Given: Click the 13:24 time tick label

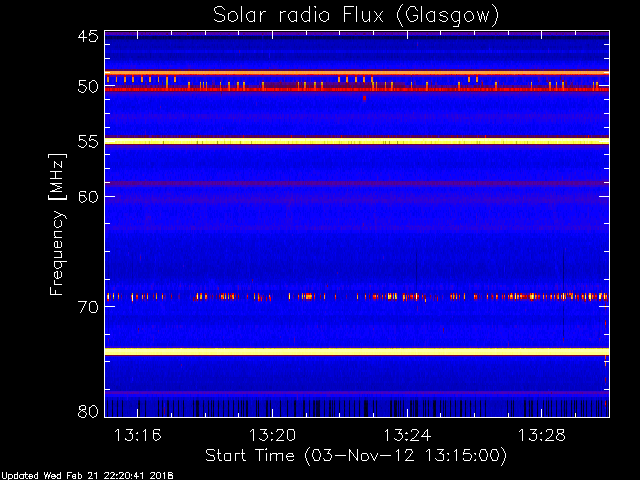Looking at the screenshot, I should pos(407,435).
